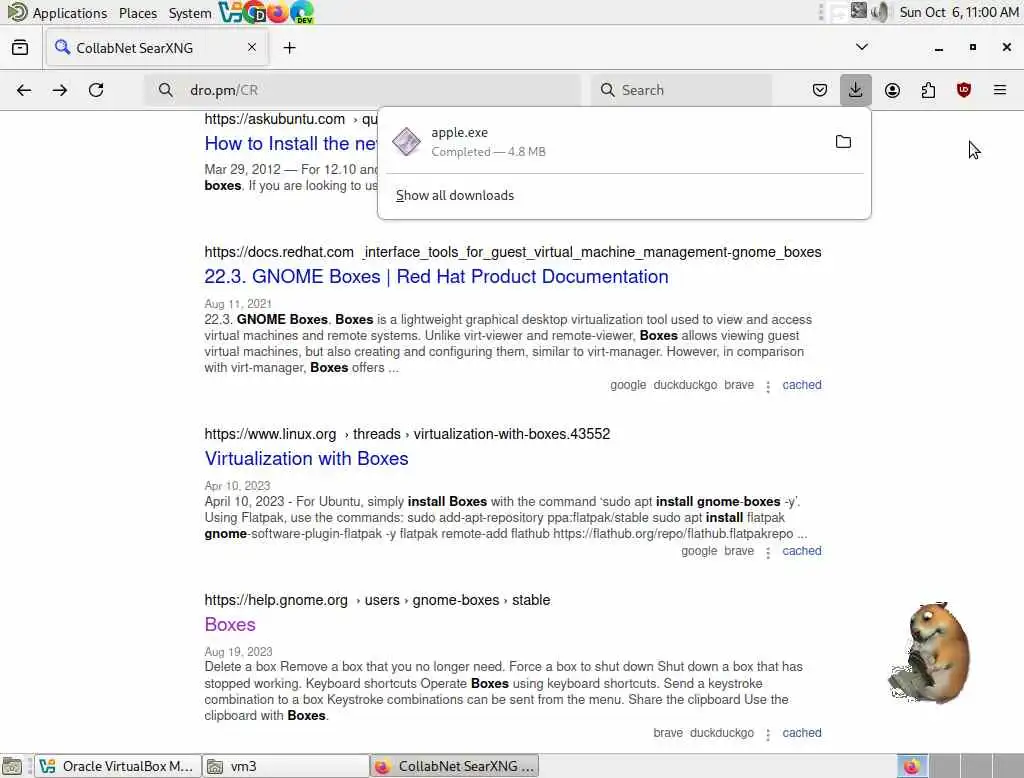
Task: Open a new tab with the plus button
Action: click(x=289, y=48)
